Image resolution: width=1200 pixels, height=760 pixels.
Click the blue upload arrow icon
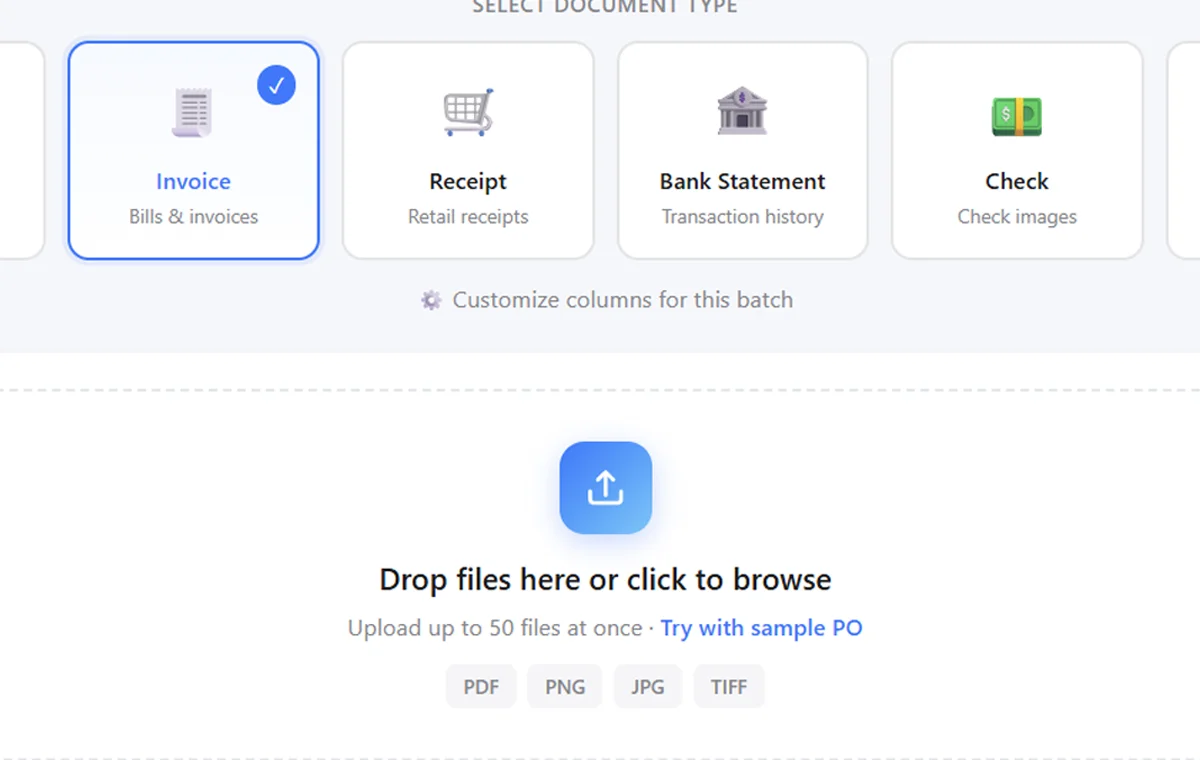pyautogui.click(x=606, y=488)
